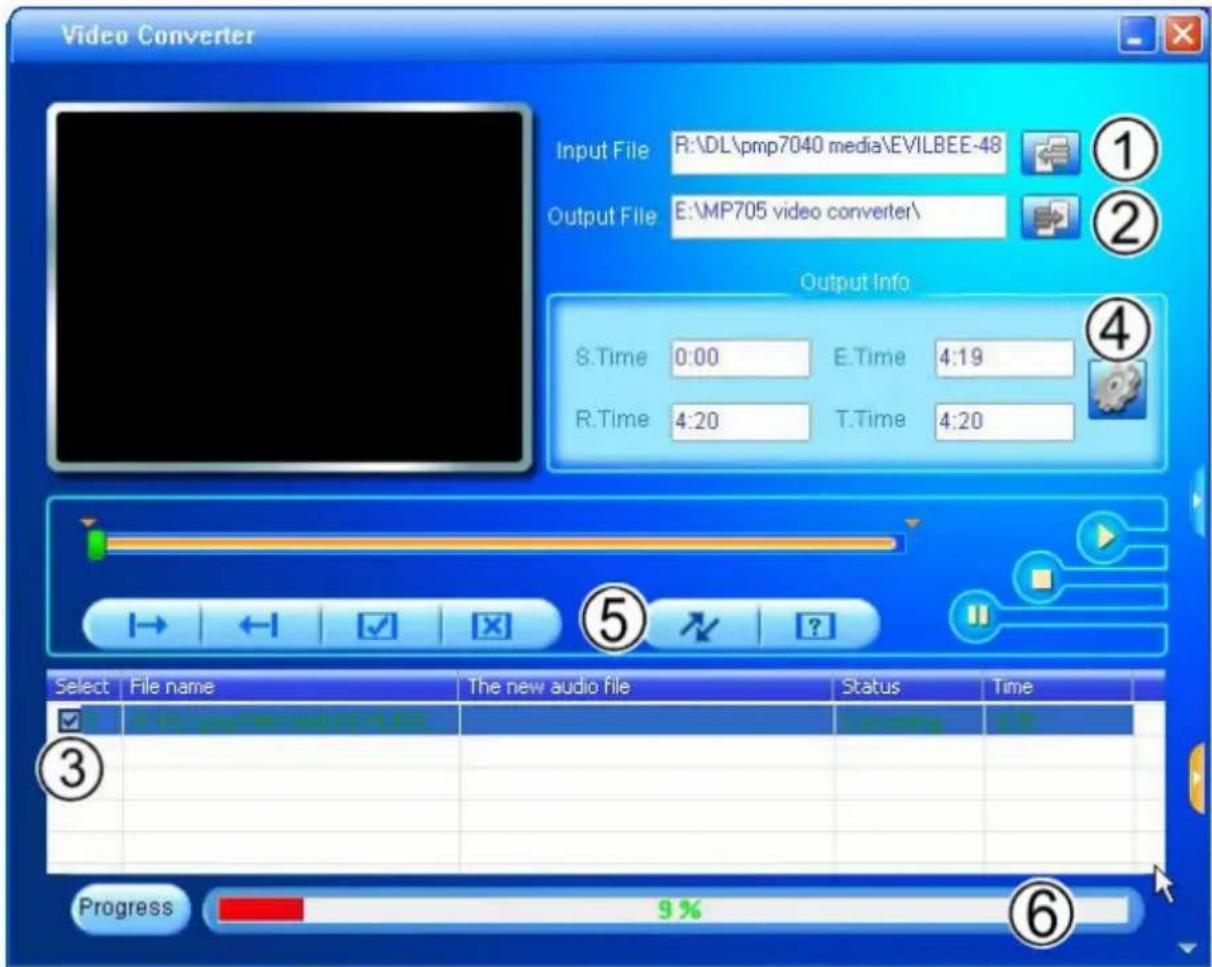The height and width of the screenshot is (967, 1212).
Task: Click the S.Time field showing 0:00
Action: [x=740, y=358]
